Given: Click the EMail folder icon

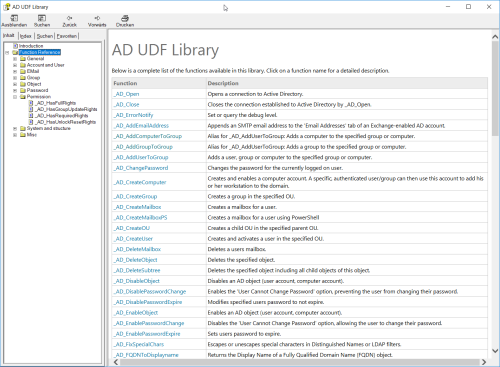Looking at the screenshot, I should pos(23,71).
